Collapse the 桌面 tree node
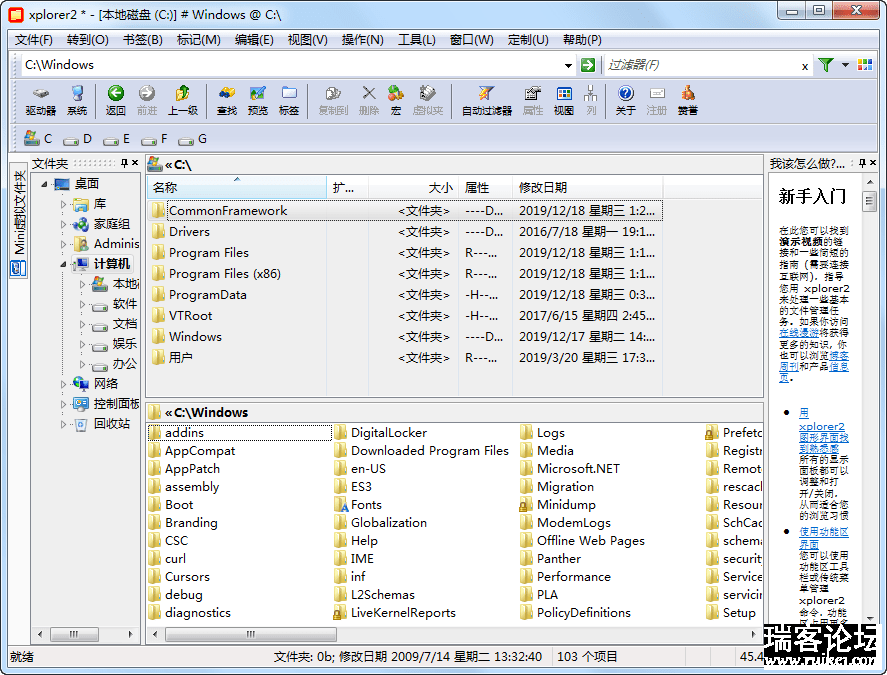887x675 pixels. click(44, 184)
